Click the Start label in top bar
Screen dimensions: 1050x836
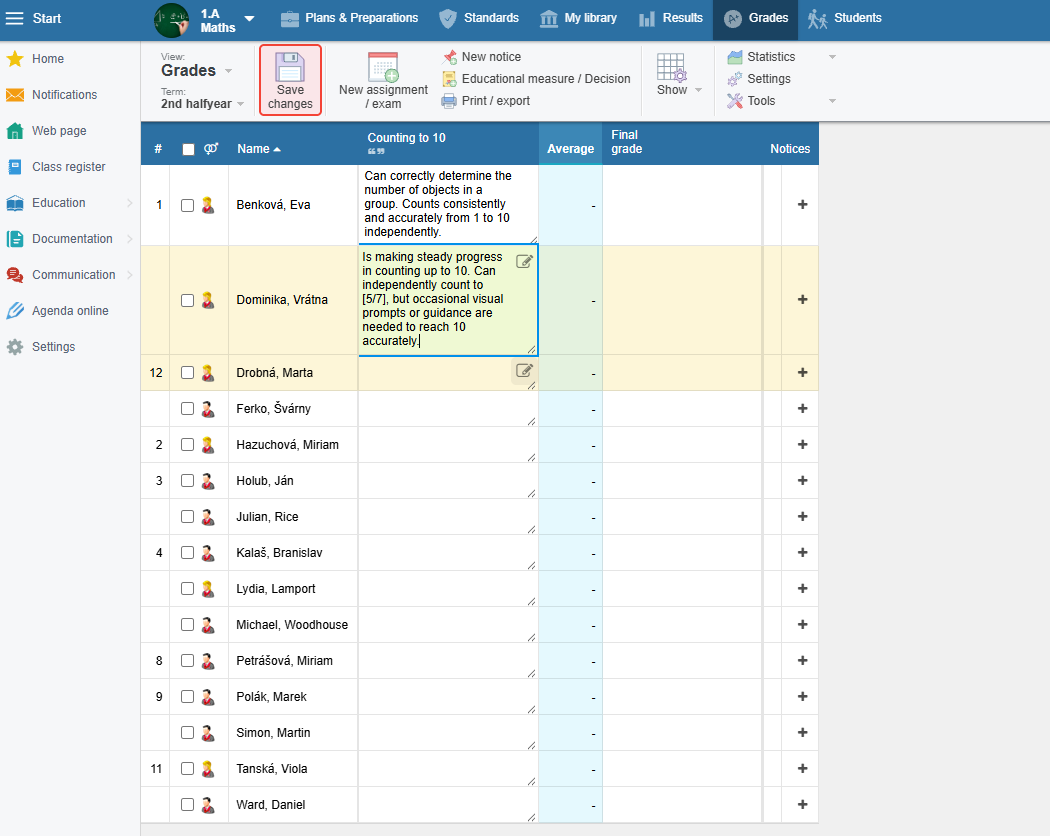47,19
